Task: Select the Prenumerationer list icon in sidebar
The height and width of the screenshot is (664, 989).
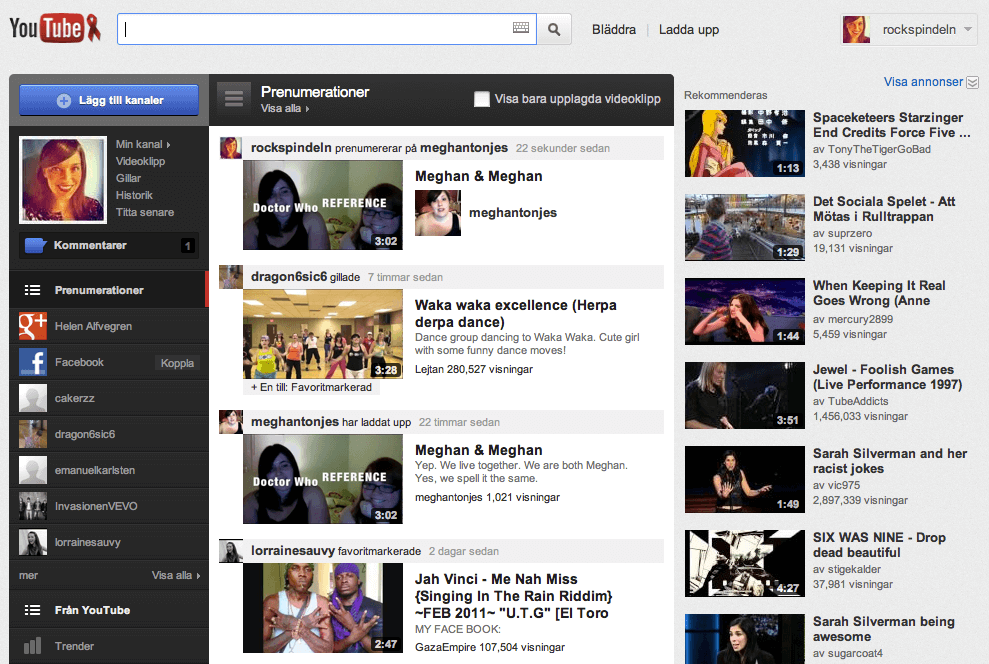Action: pos(32,290)
